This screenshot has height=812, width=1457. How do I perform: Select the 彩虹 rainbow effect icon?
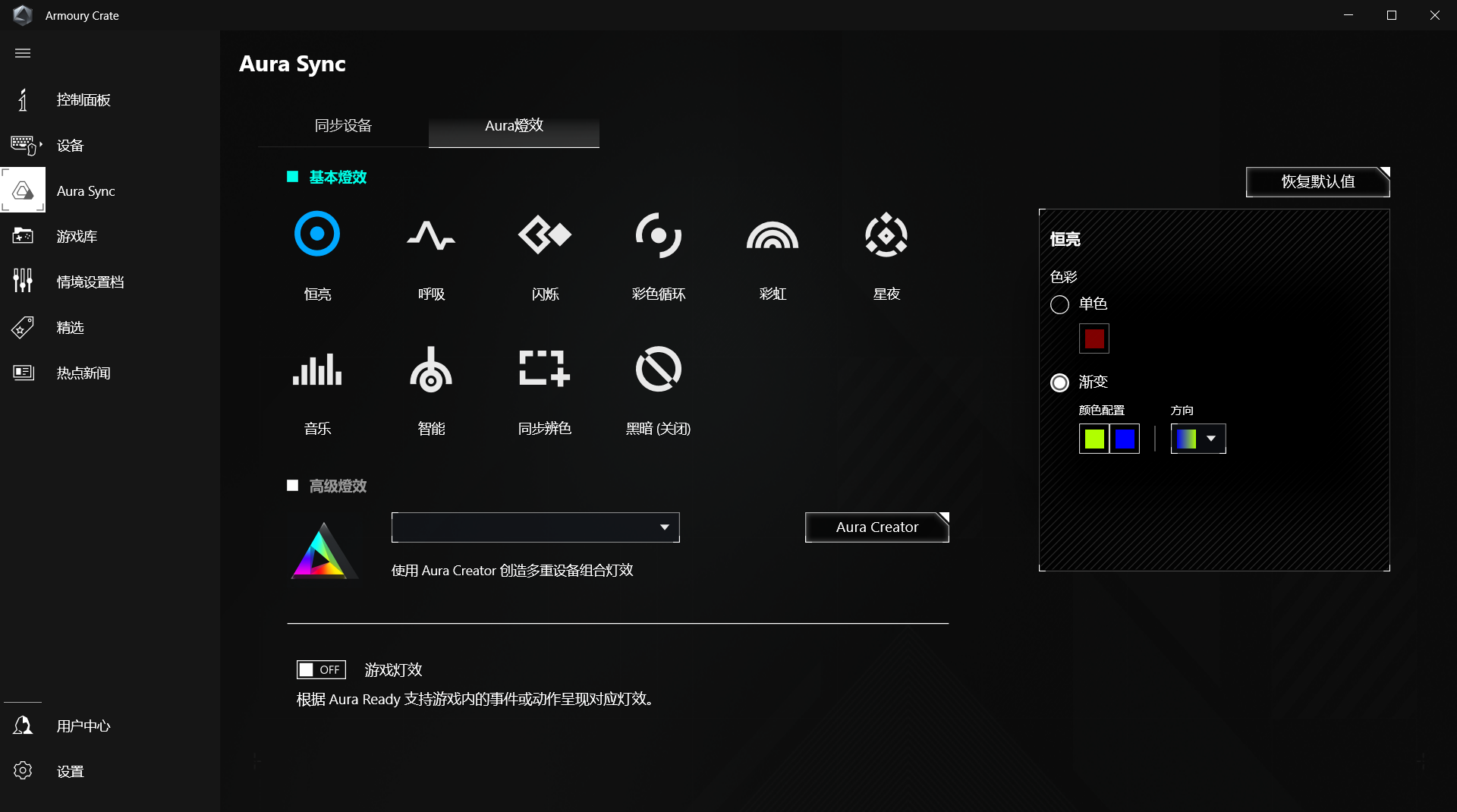(x=773, y=235)
